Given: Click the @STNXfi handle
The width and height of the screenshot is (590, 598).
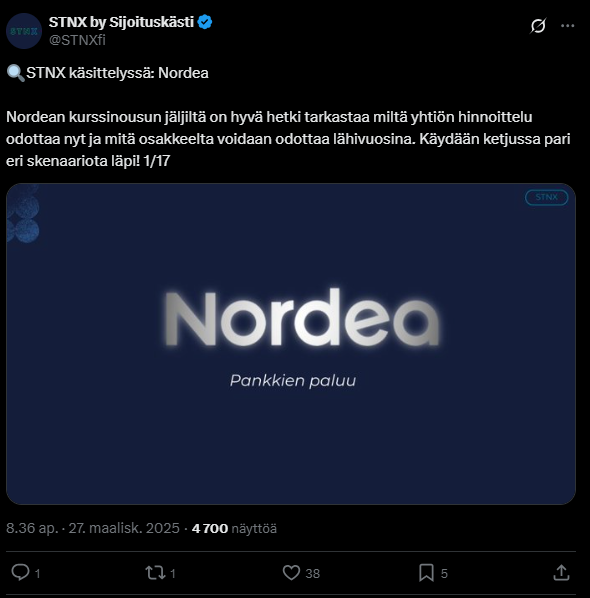Looking at the screenshot, I should [77, 40].
